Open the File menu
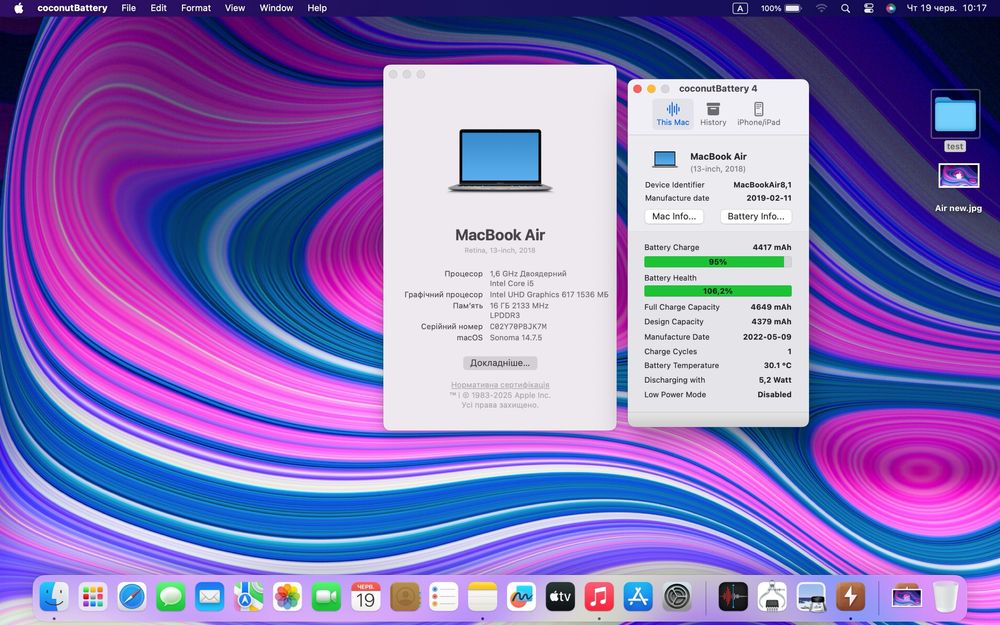The image size is (1000, 625). tap(128, 8)
